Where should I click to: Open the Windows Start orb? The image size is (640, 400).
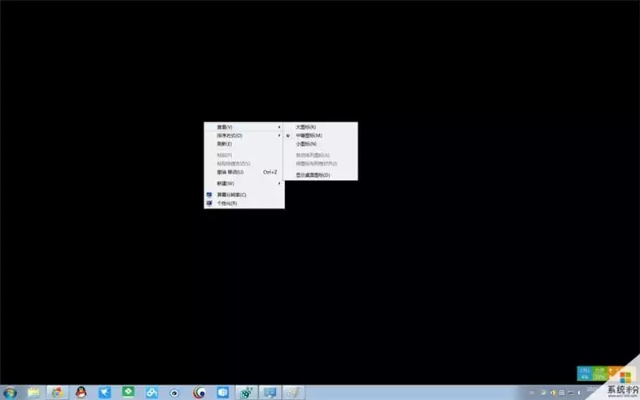tap(10, 393)
